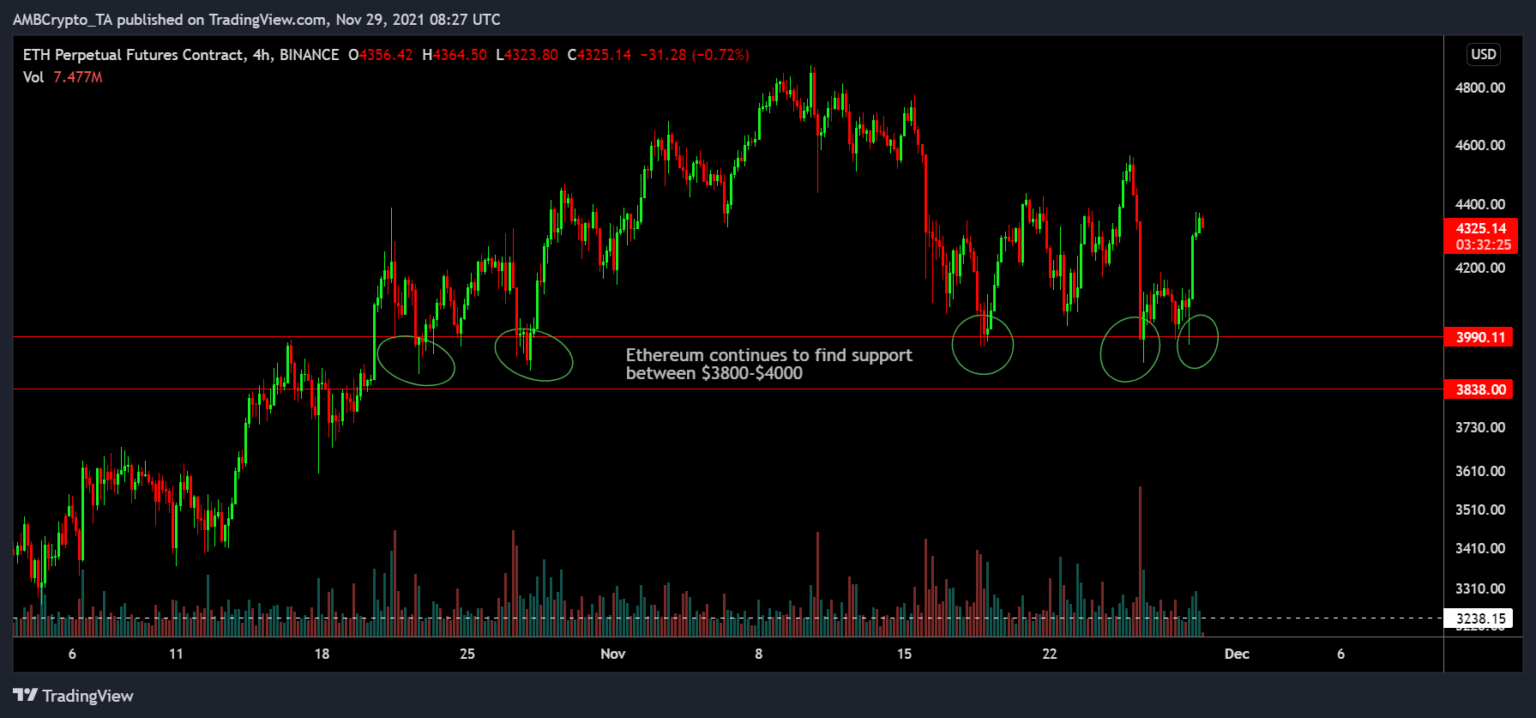Image resolution: width=1536 pixels, height=718 pixels.
Task: Click the 4800.00 price scale label
Action: click(x=1482, y=88)
